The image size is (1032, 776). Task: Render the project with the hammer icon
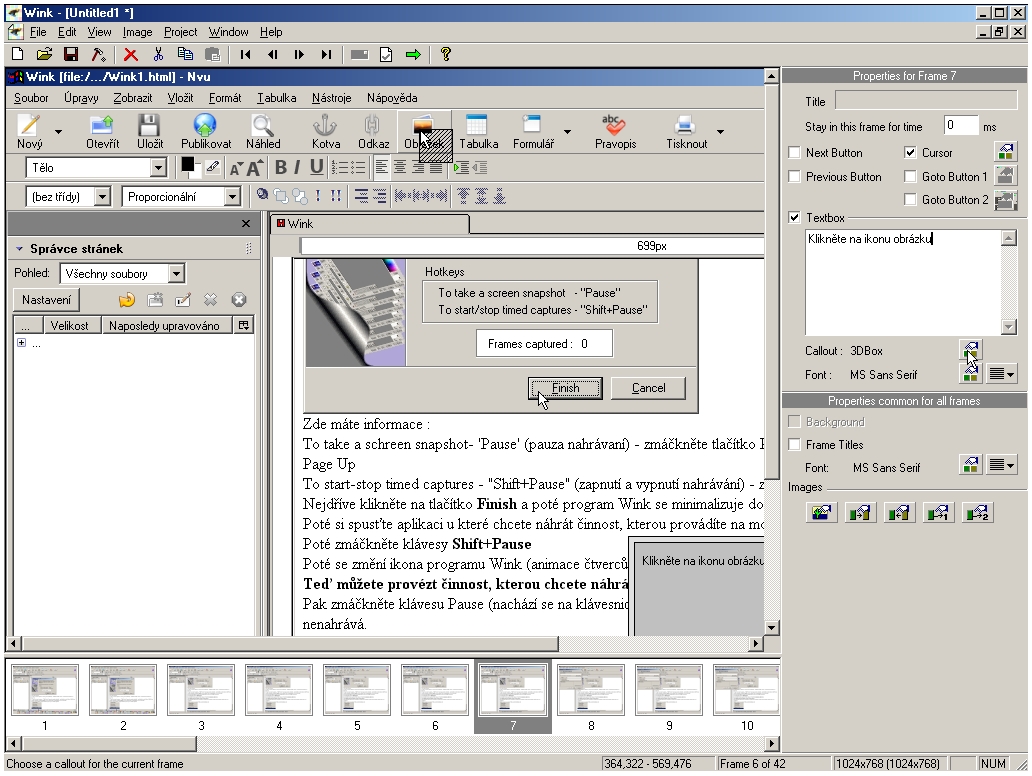[97, 55]
